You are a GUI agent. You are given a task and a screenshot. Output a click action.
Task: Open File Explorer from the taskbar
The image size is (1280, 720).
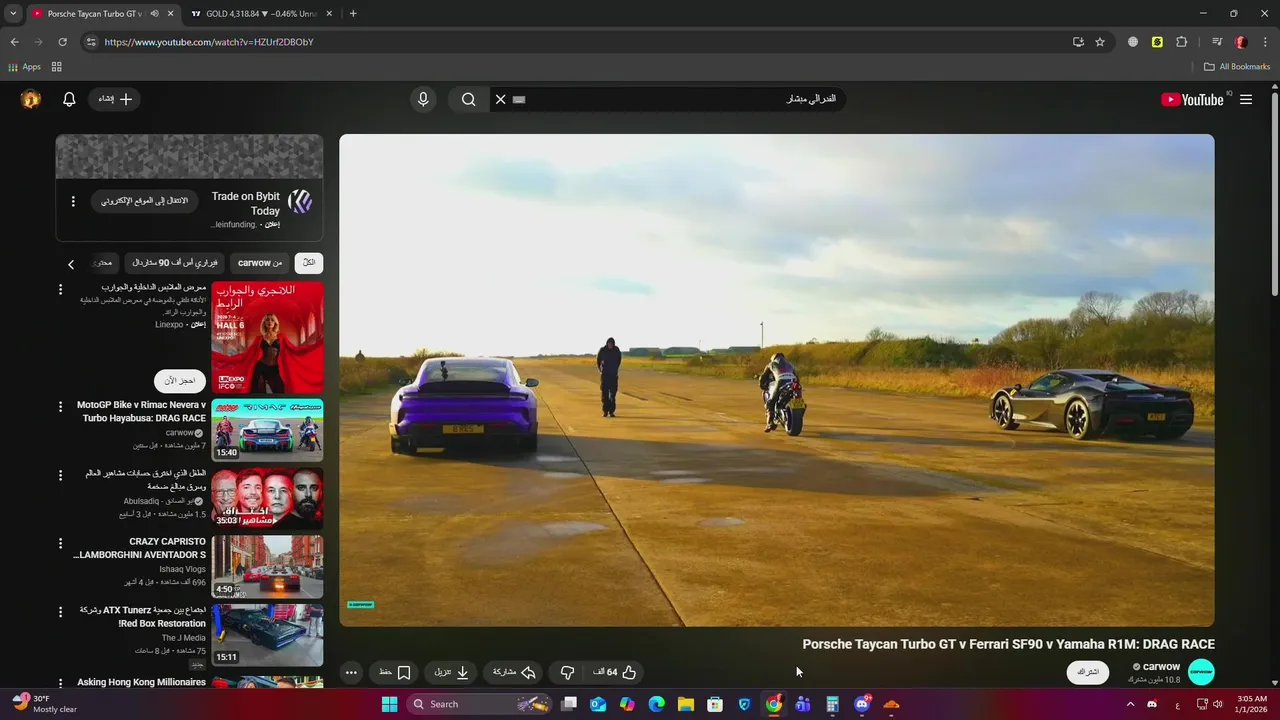[686, 704]
